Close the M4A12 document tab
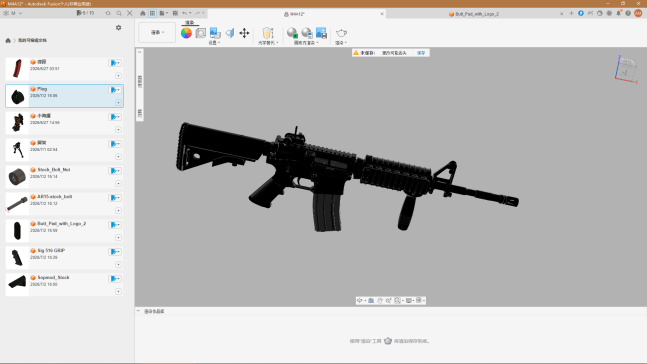 382,14
